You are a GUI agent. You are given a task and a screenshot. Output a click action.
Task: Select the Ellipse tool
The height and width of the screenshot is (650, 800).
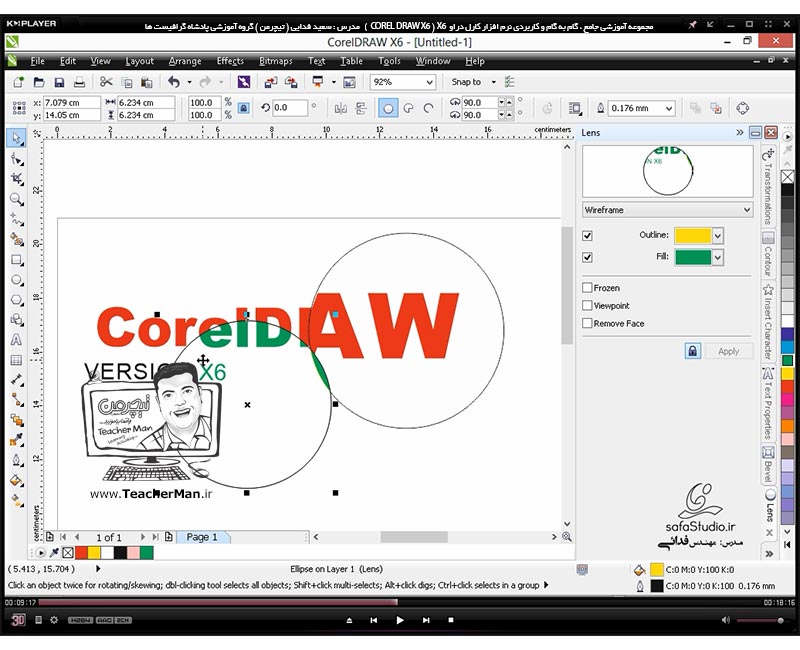pyautogui.click(x=17, y=280)
